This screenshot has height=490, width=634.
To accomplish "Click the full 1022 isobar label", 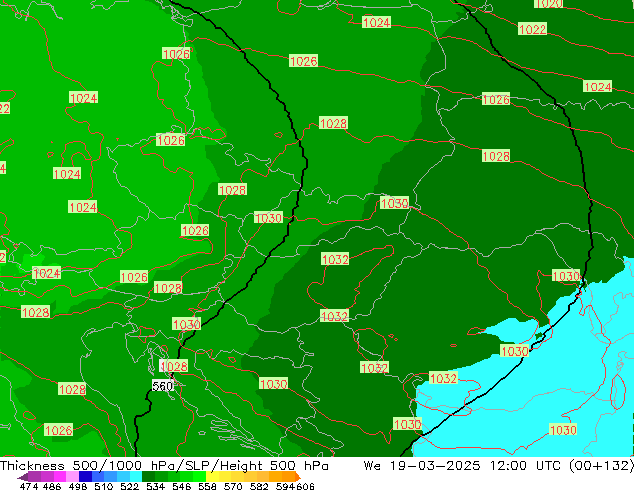I will point(532,29).
